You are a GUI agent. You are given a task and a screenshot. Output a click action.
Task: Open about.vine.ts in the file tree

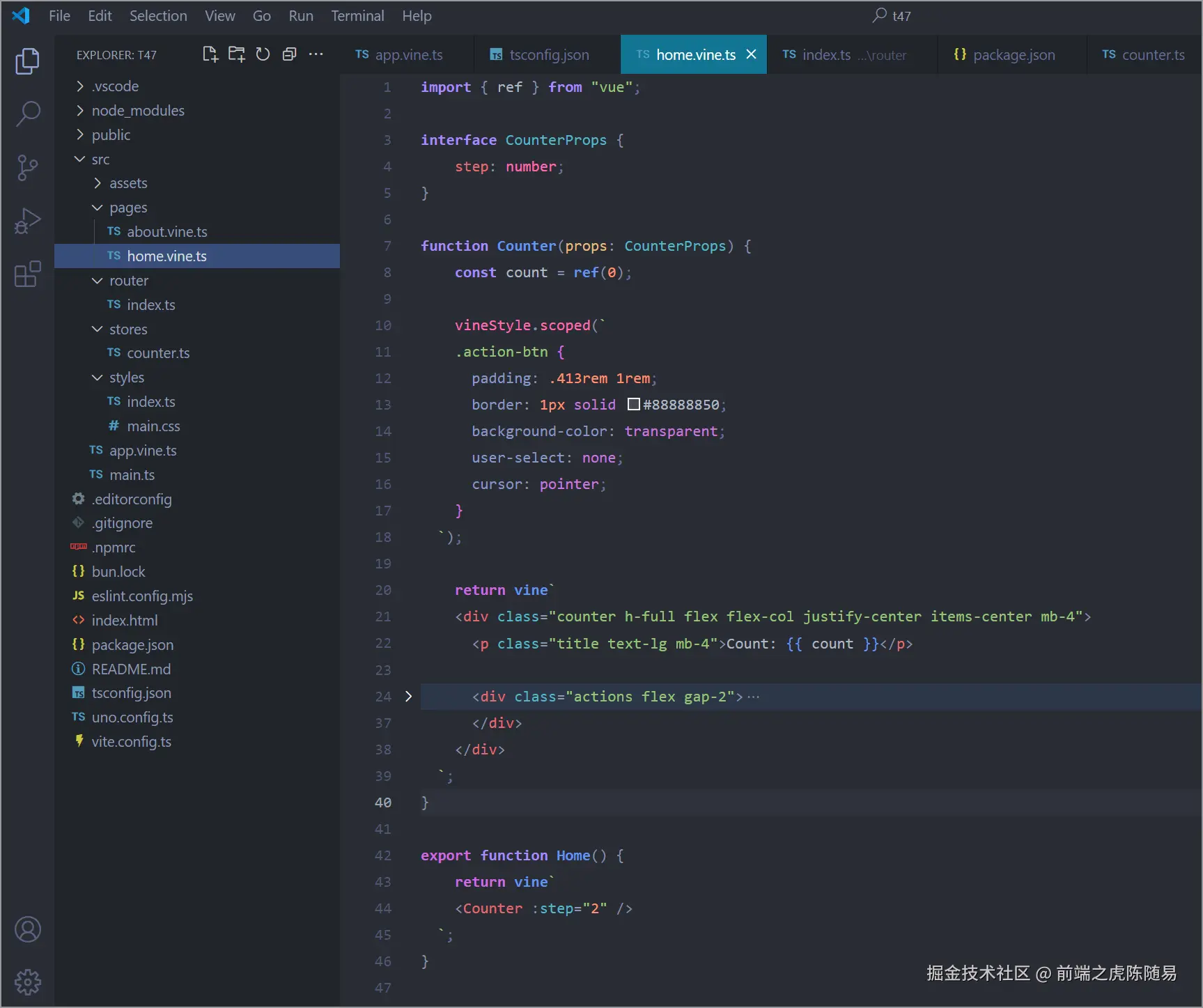(x=166, y=232)
